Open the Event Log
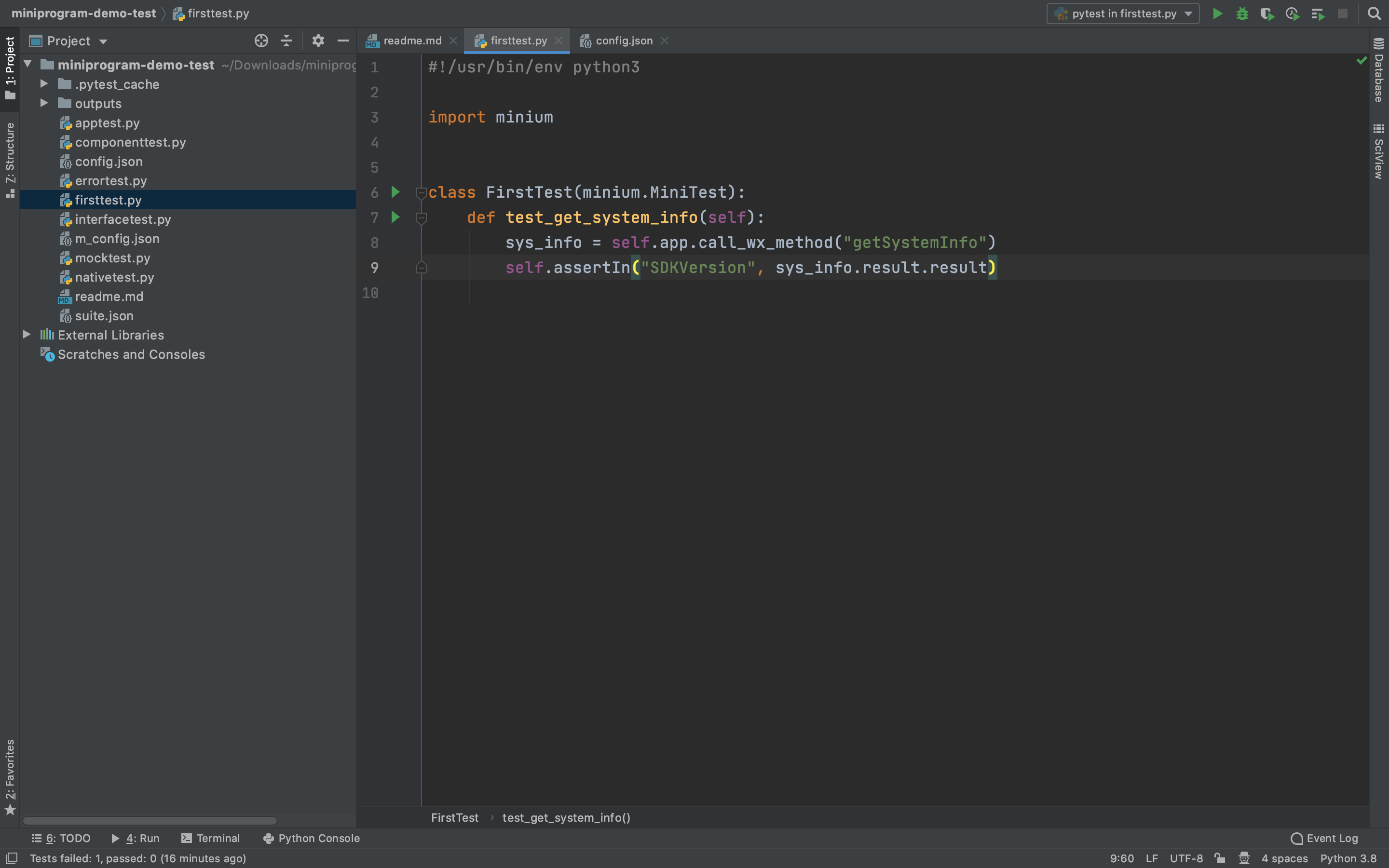 [1324, 838]
